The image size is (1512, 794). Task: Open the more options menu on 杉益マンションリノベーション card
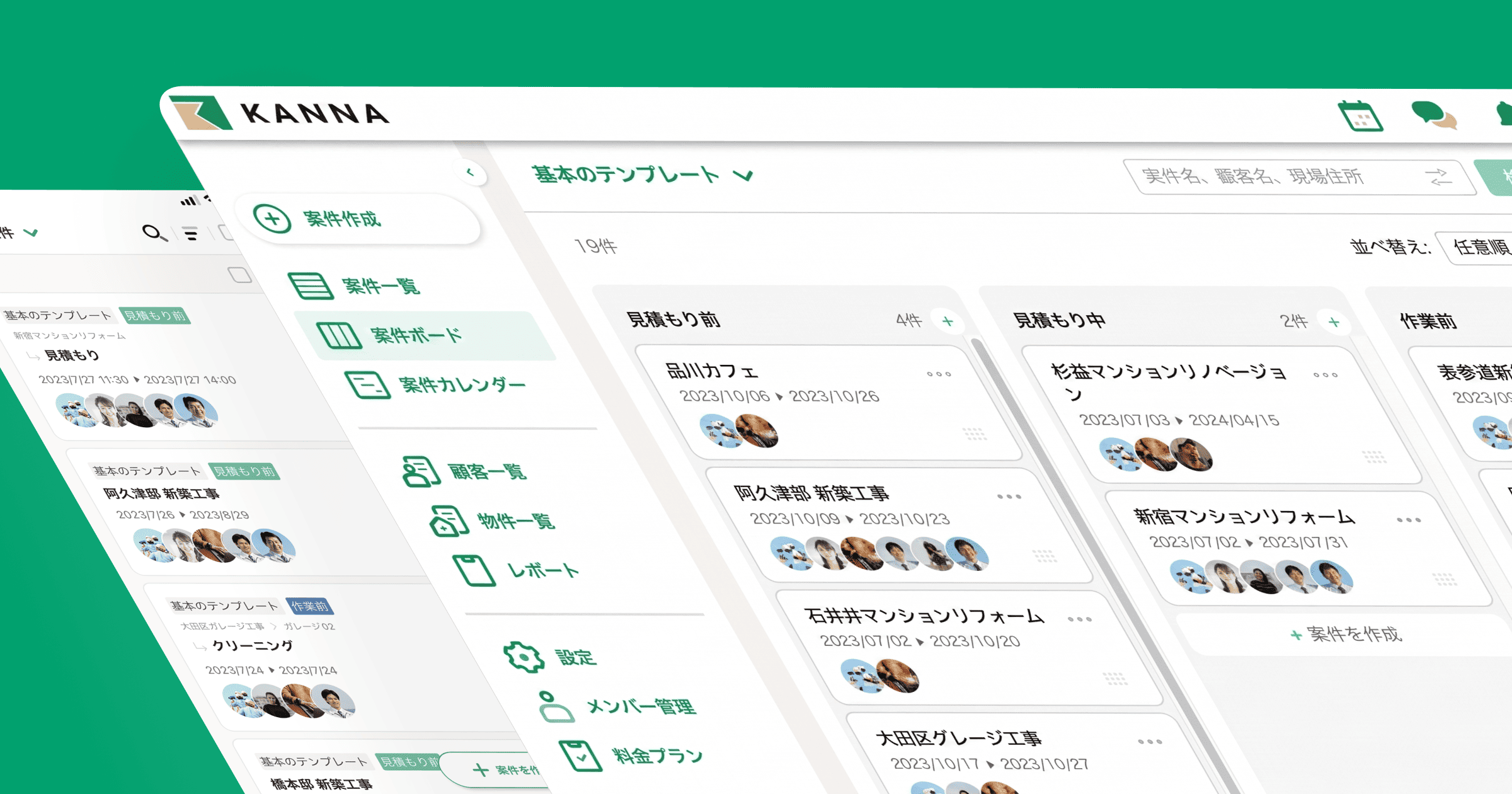(x=1326, y=375)
